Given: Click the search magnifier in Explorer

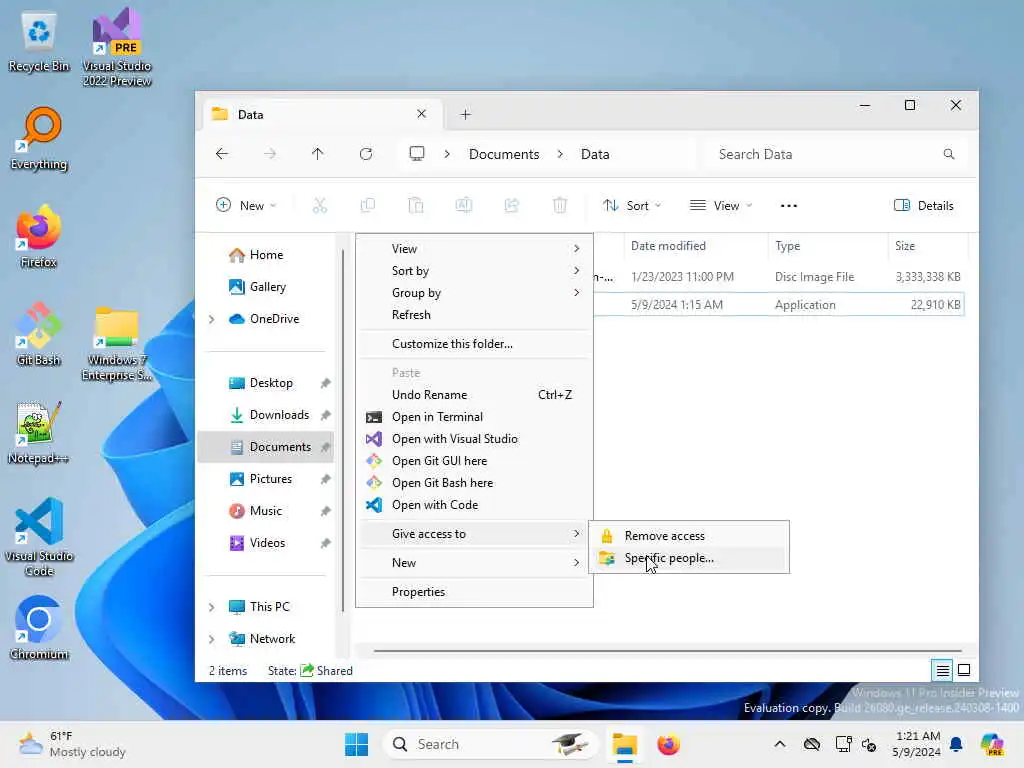Looking at the screenshot, I should [949, 154].
